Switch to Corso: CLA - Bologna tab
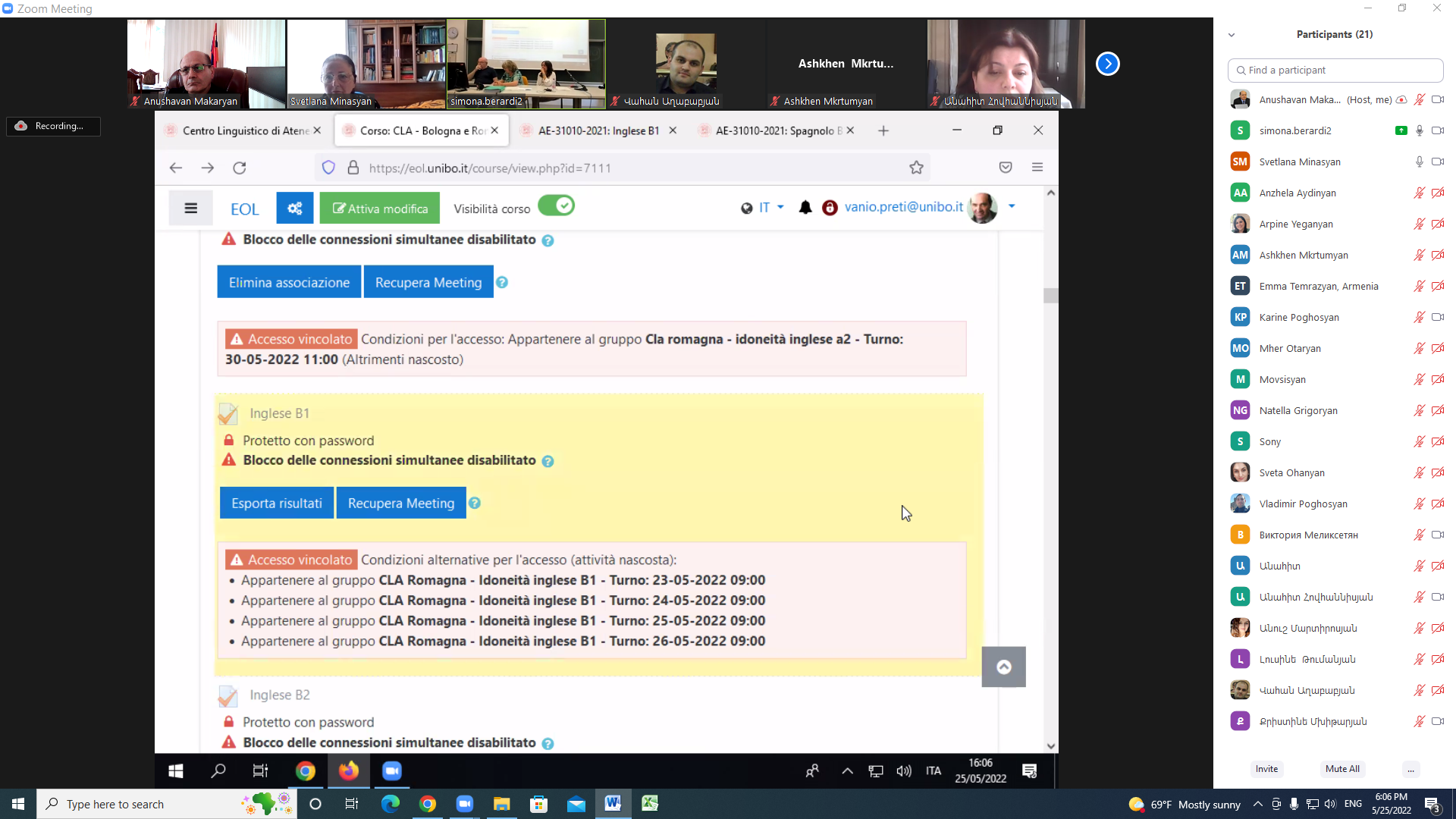 [x=422, y=130]
